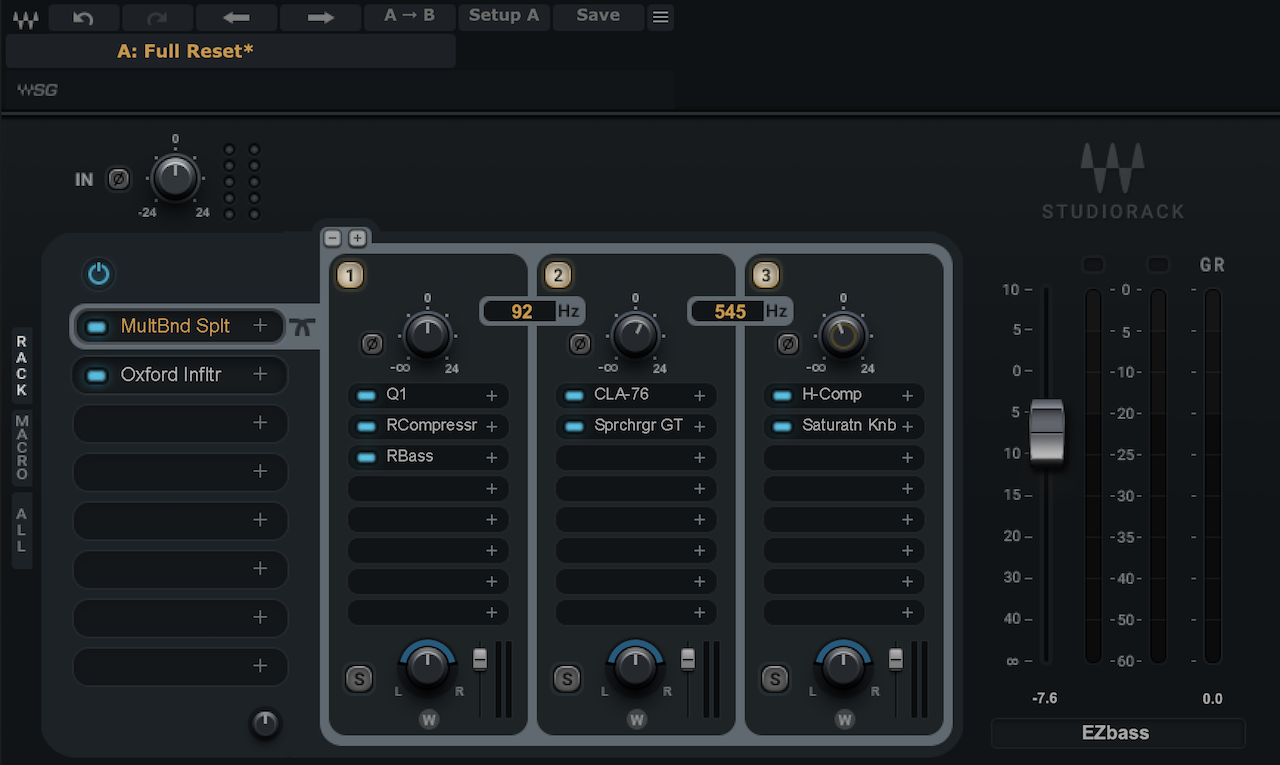This screenshot has width=1280, height=765.
Task: Click the W width button on band 2
Action: tap(637, 718)
